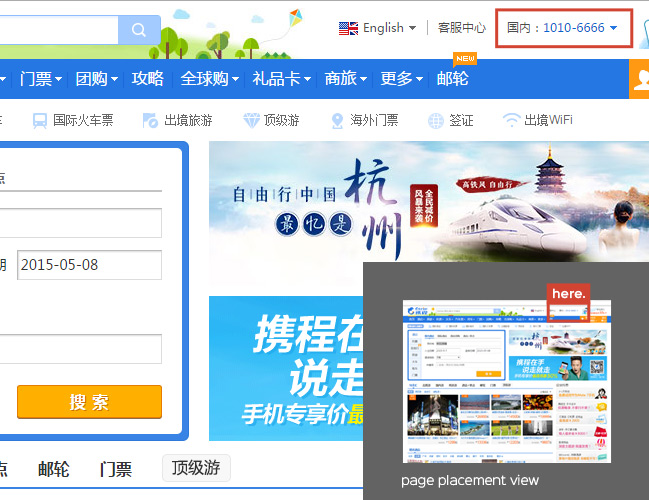Open the 杭州 高铁 banner image
The height and width of the screenshot is (500, 649).
pos(429,202)
